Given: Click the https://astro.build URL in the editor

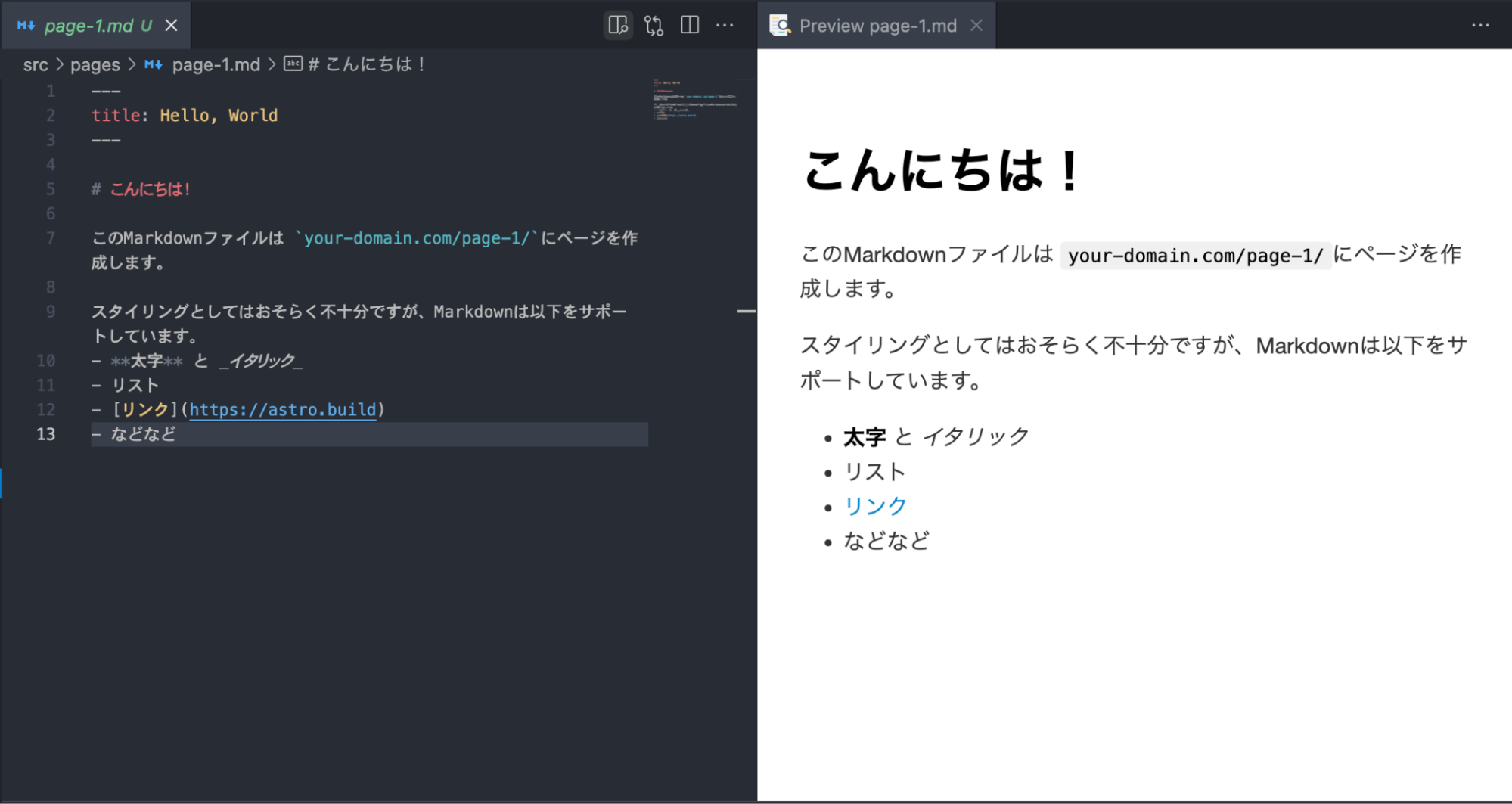Looking at the screenshot, I should [x=282, y=409].
